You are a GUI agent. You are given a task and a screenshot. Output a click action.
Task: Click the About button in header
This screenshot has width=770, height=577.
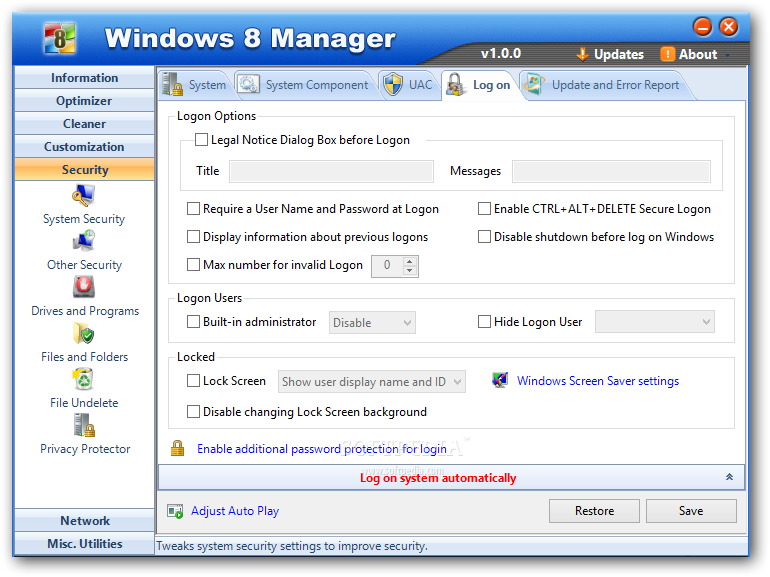689,55
